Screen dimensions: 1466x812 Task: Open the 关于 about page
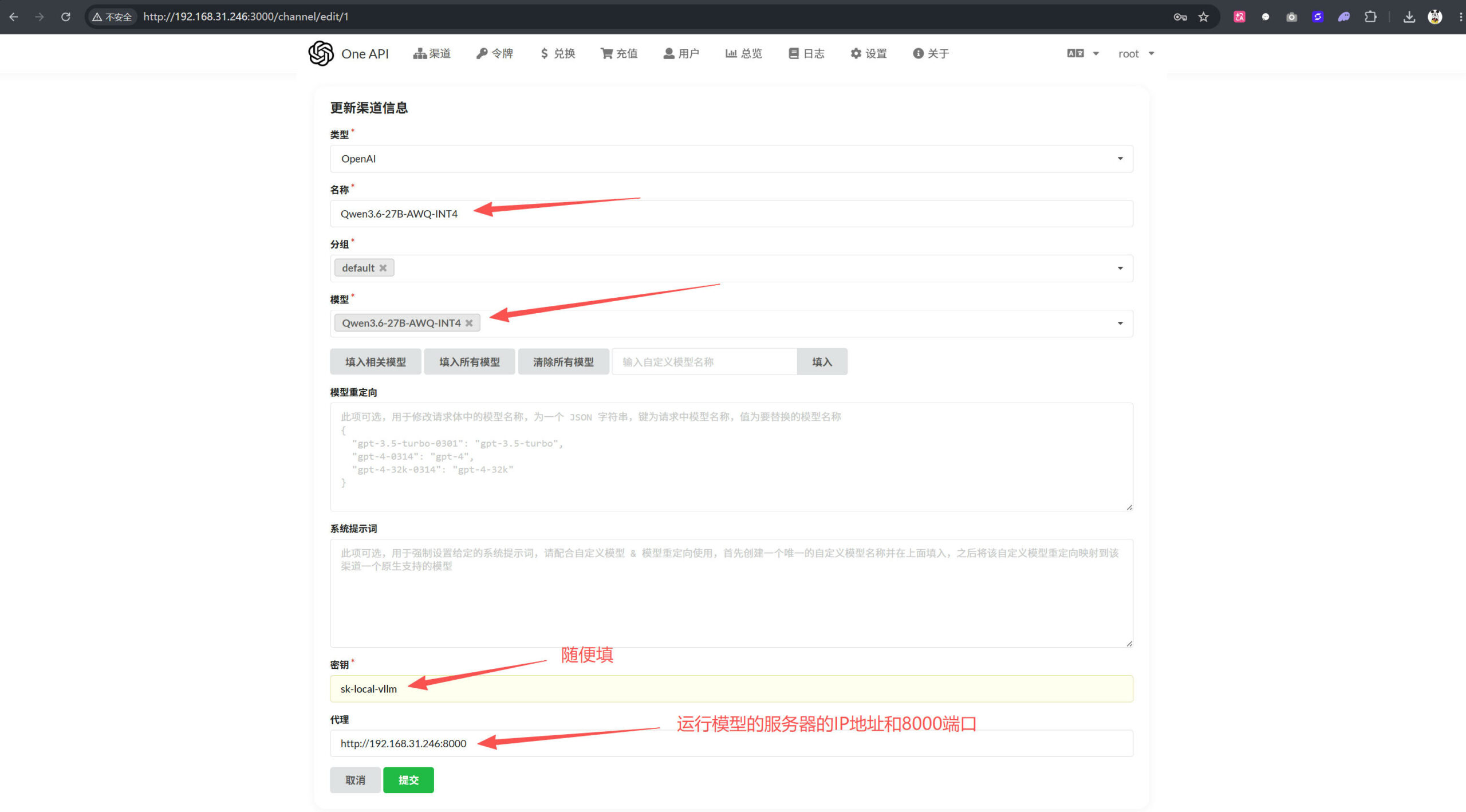[931, 53]
